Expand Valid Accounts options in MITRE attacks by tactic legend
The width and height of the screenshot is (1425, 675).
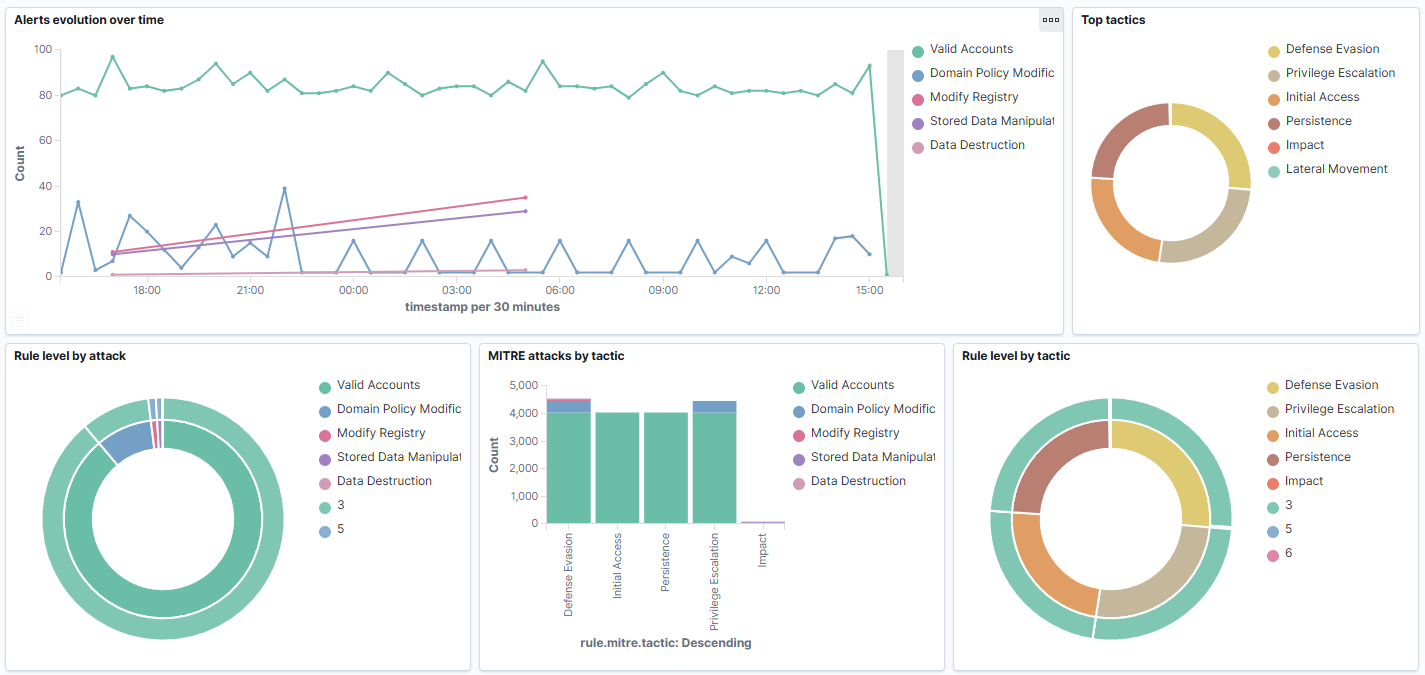(852, 385)
